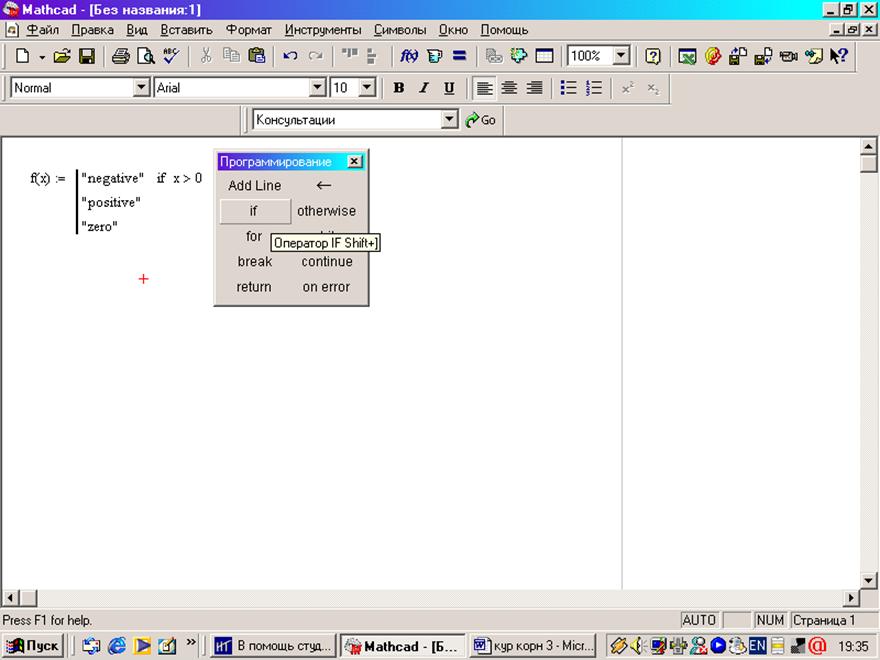Print the worksheet with the printer icon
Viewport: 880px width, 660px height.
point(120,57)
